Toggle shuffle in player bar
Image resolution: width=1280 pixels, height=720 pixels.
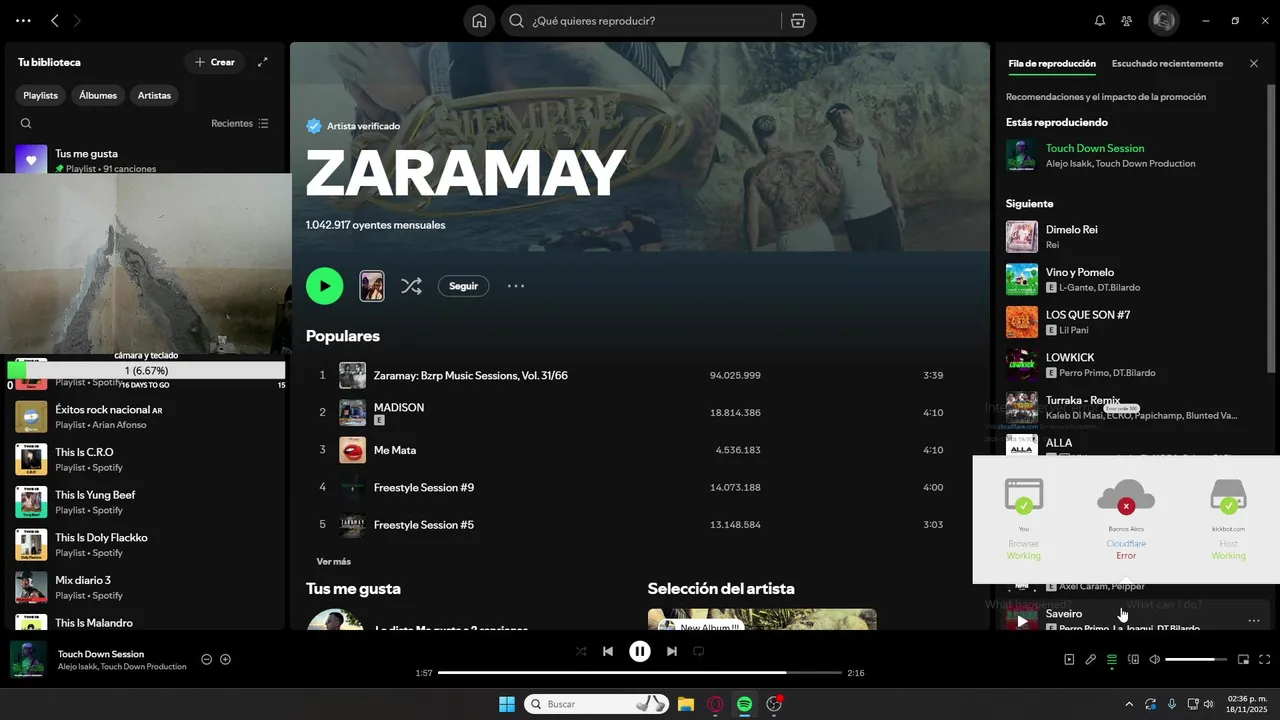coord(581,652)
